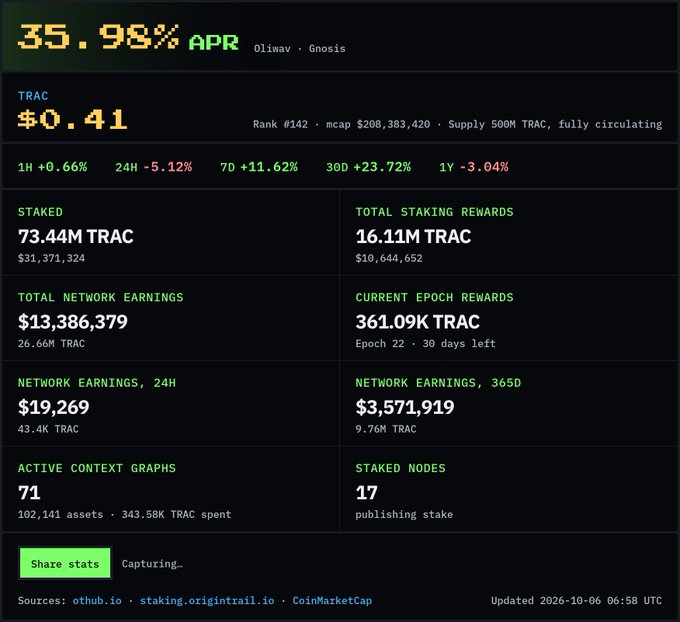Click the 16.11M TRAC rewards value

[413, 236]
